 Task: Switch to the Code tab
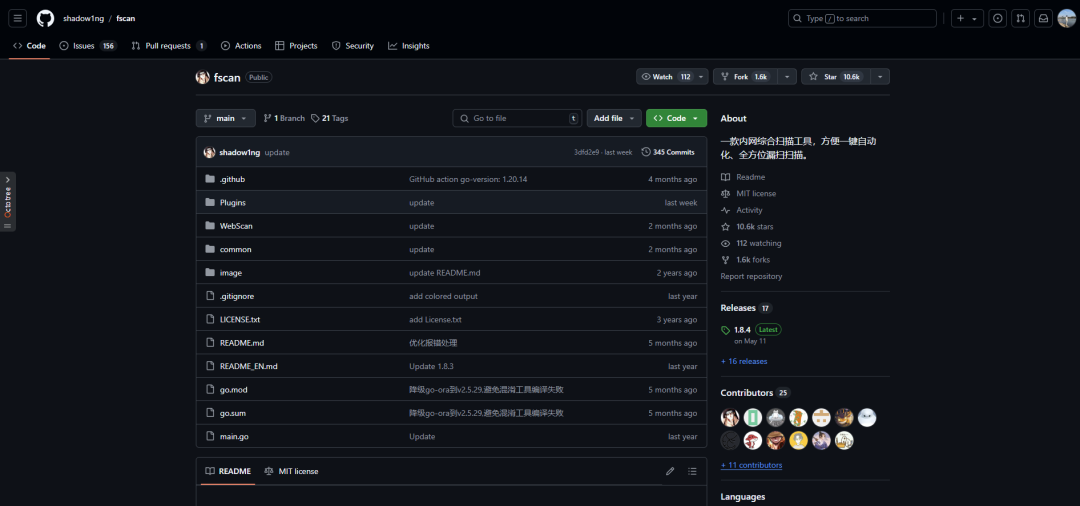pyautogui.click(x=30, y=46)
